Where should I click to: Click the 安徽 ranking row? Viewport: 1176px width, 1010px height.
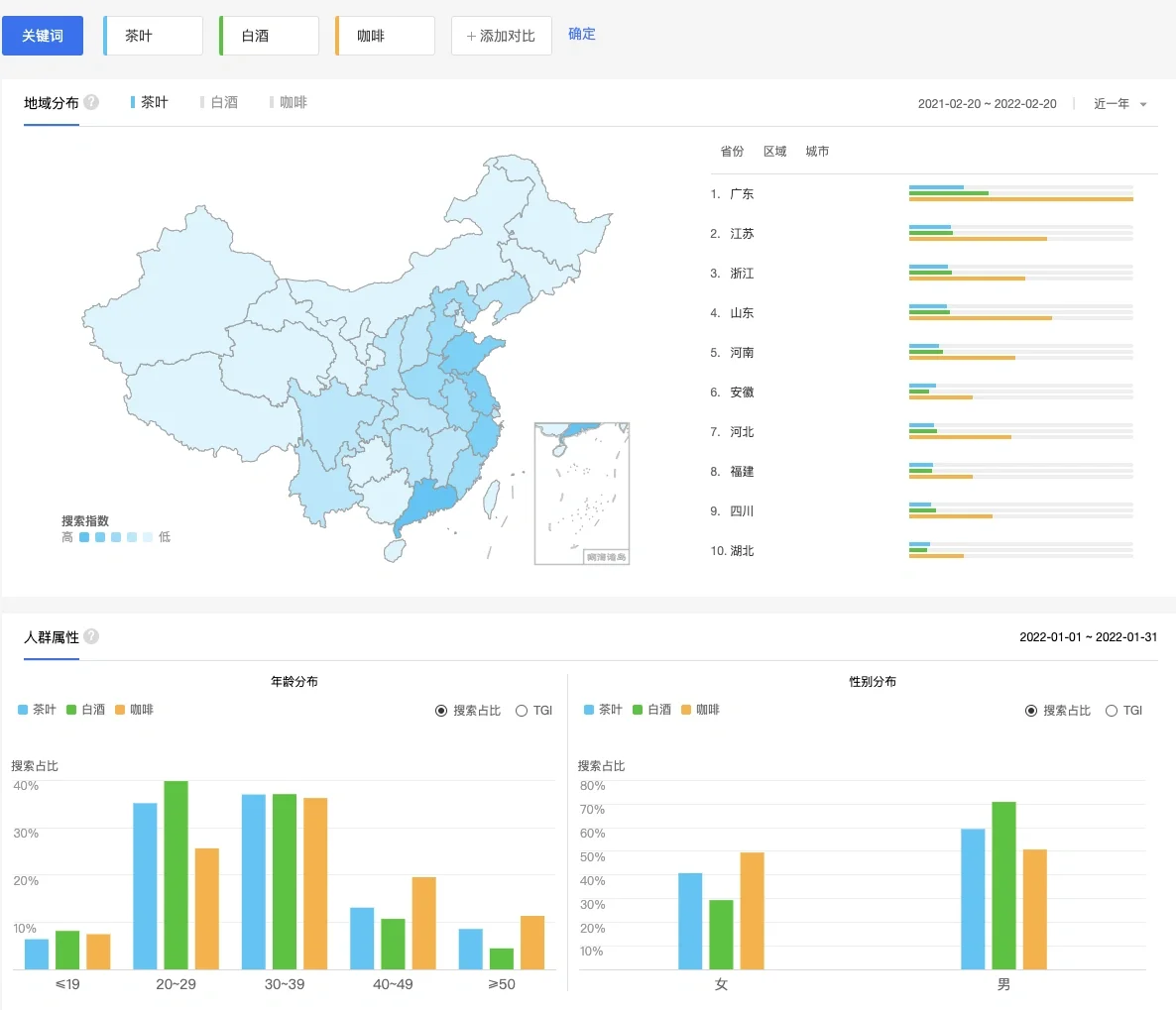point(922,393)
